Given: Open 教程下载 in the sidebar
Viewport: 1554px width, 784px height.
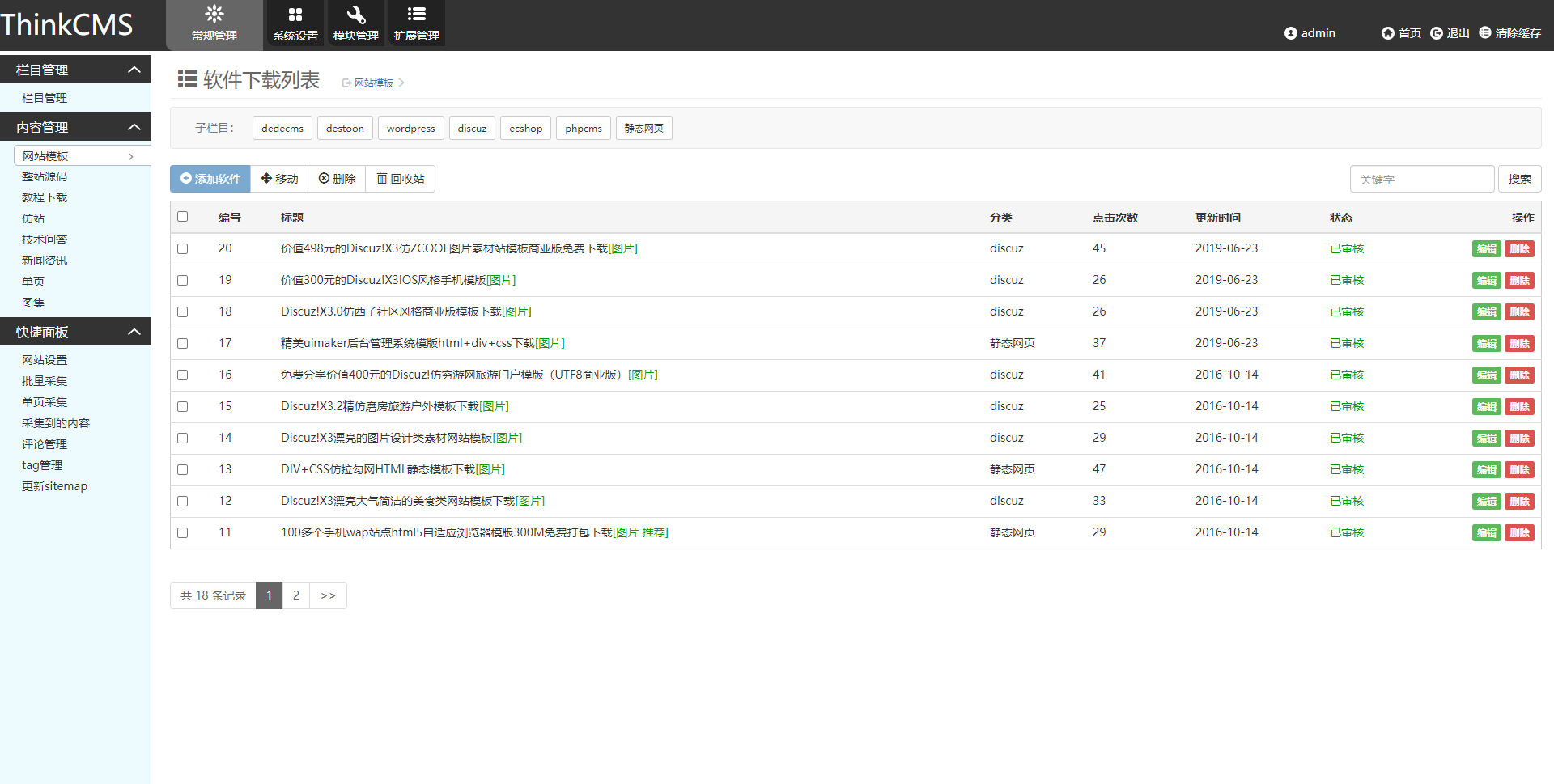Looking at the screenshot, I should [45, 197].
